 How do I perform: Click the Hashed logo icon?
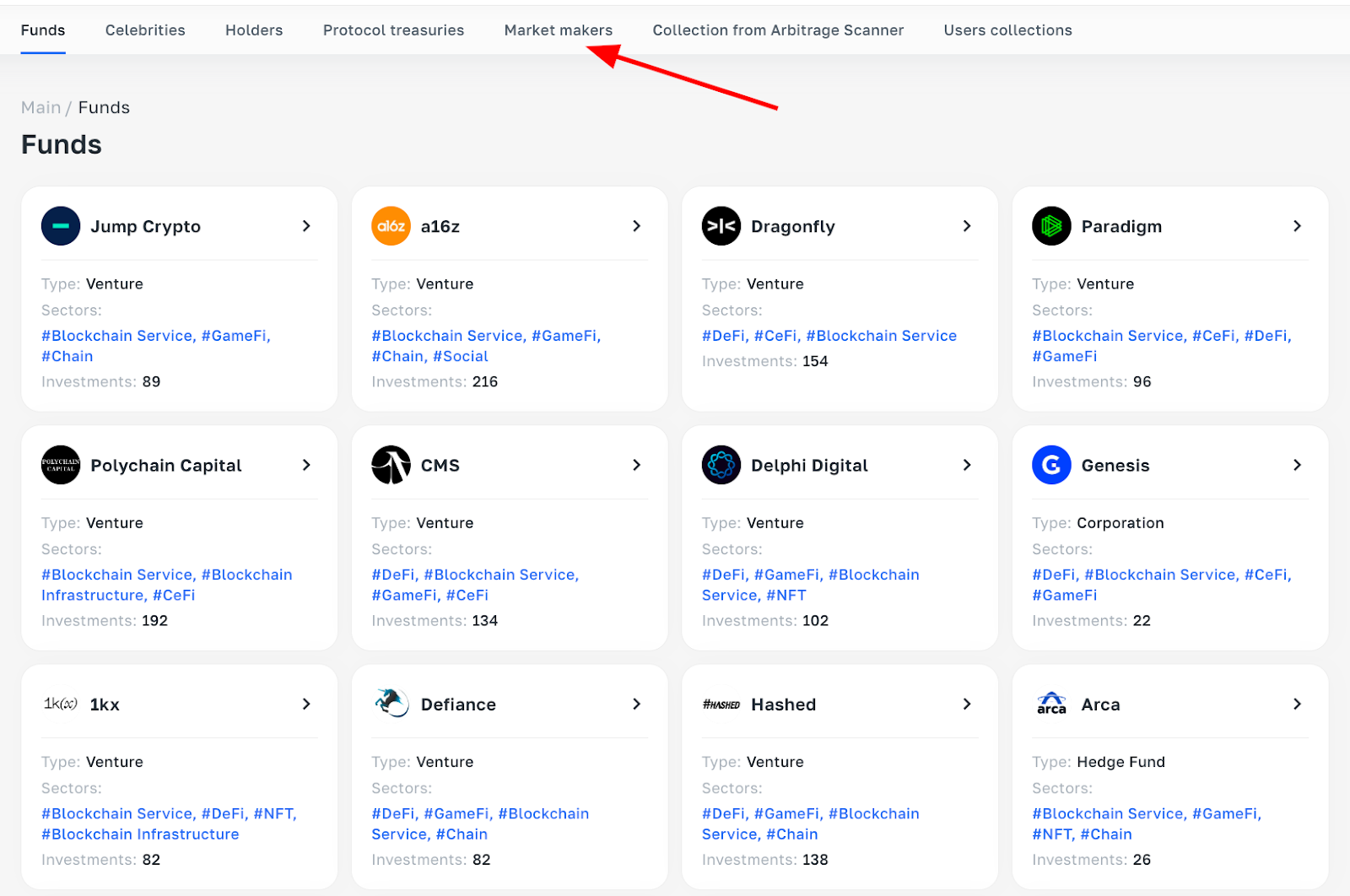click(x=721, y=704)
